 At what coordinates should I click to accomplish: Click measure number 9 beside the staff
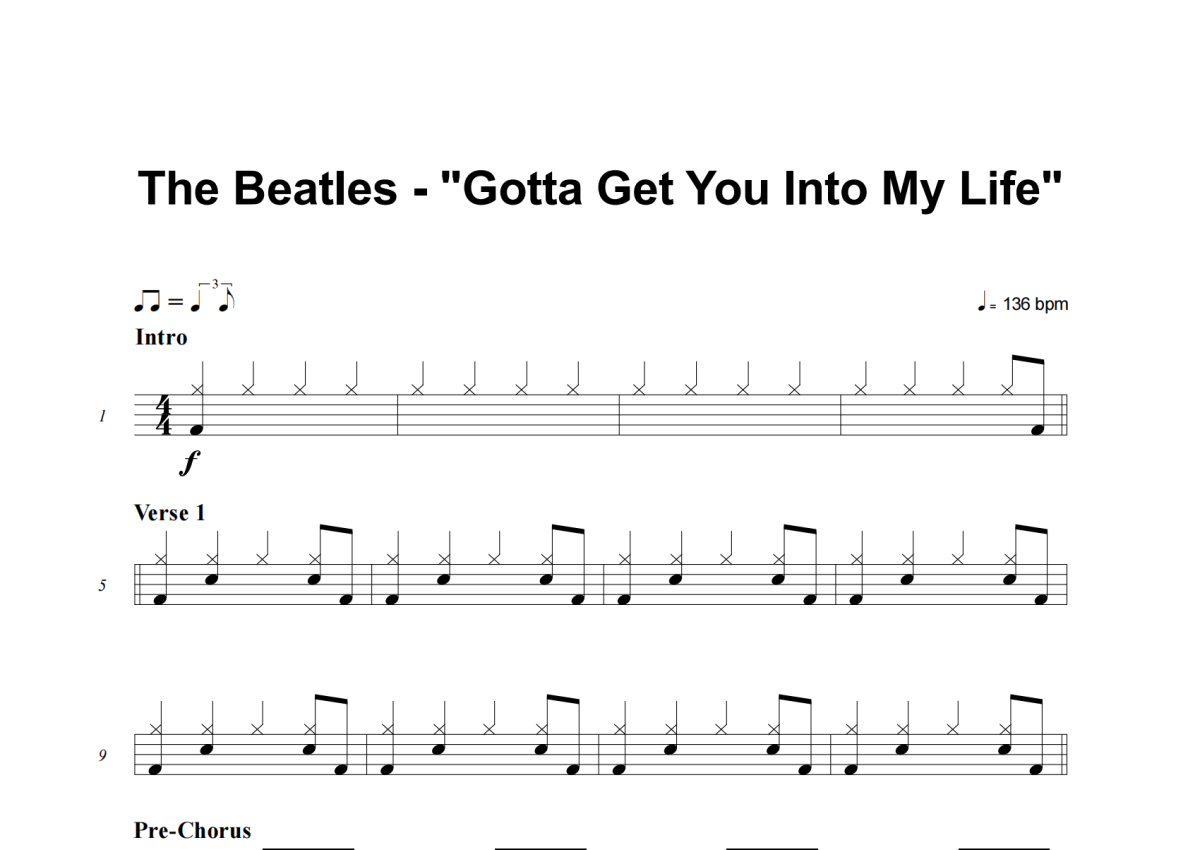point(102,755)
